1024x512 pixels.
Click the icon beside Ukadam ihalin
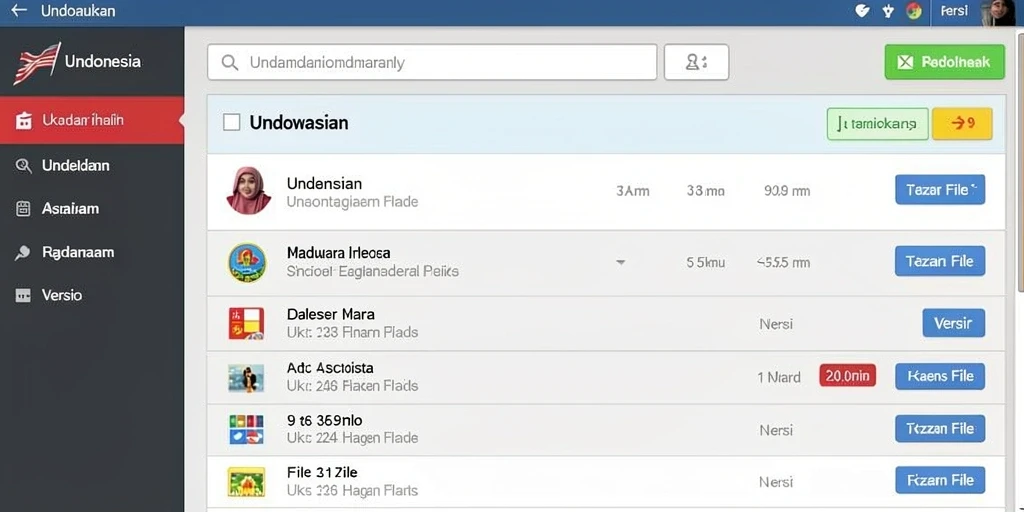(x=24, y=121)
